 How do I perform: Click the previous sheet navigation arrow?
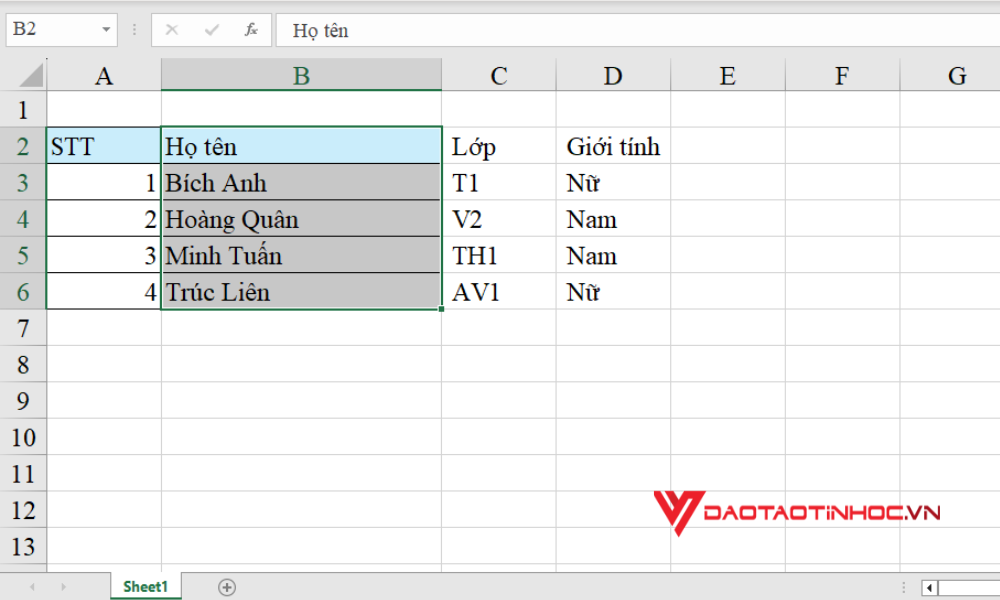click(32, 587)
